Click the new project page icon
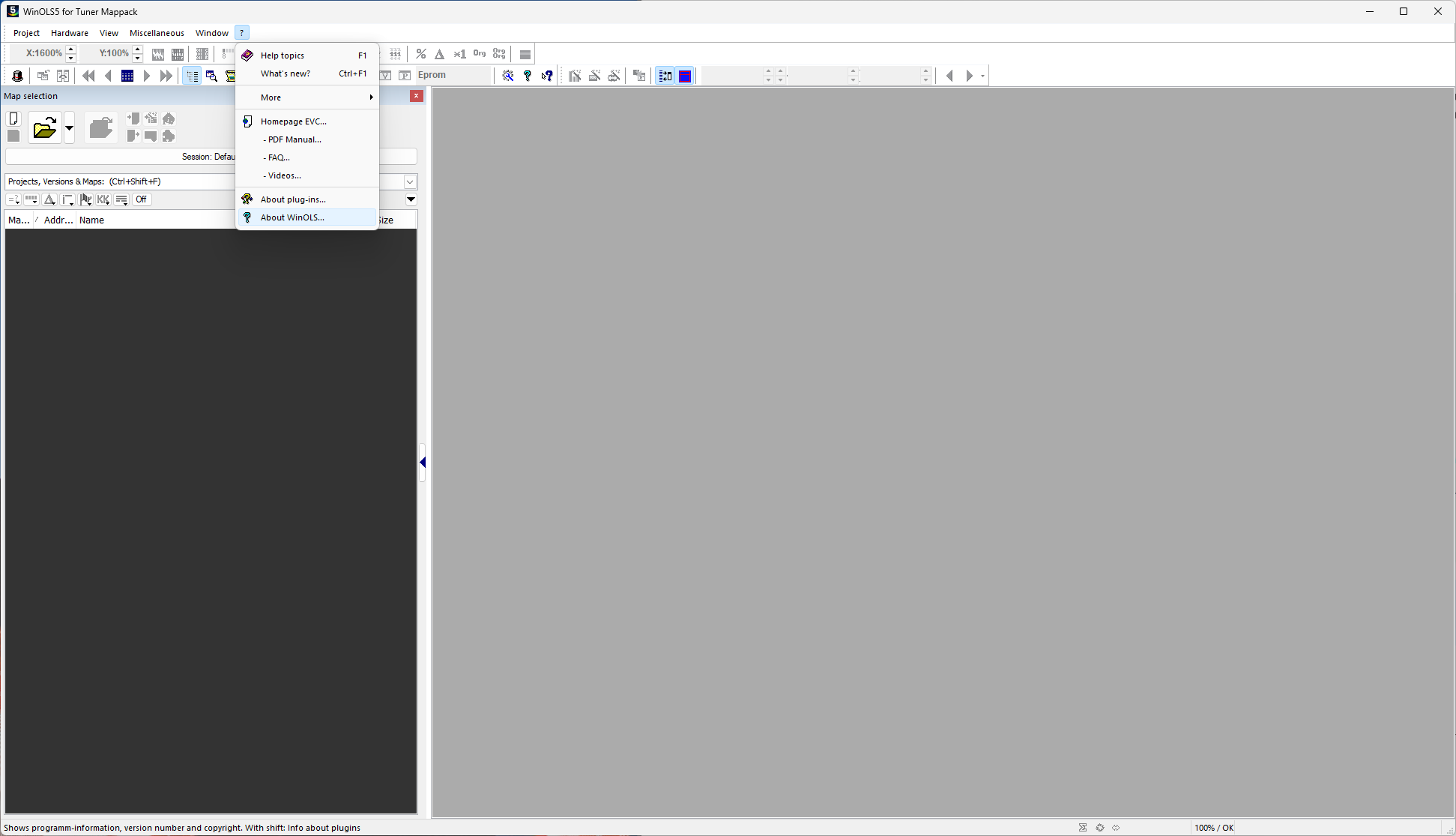 click(13, 118)
